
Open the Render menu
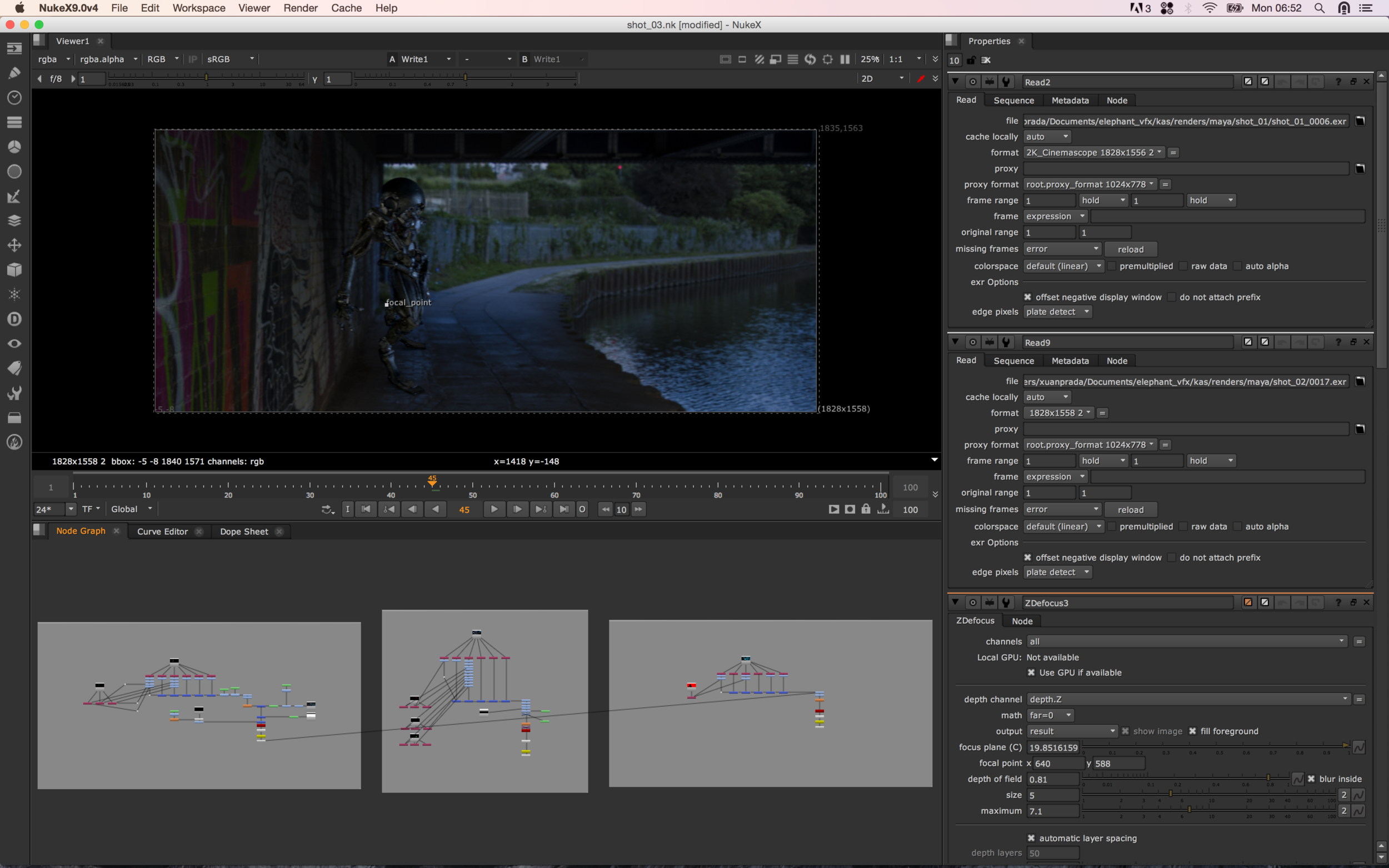click(x=301, y=8)
